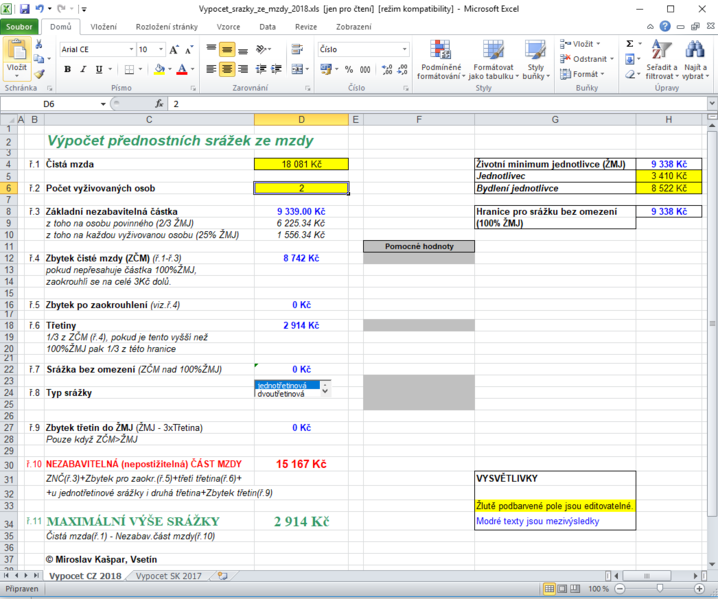
Task: Switch to the Vzorce tab
Action: click(x=228, y=27)
